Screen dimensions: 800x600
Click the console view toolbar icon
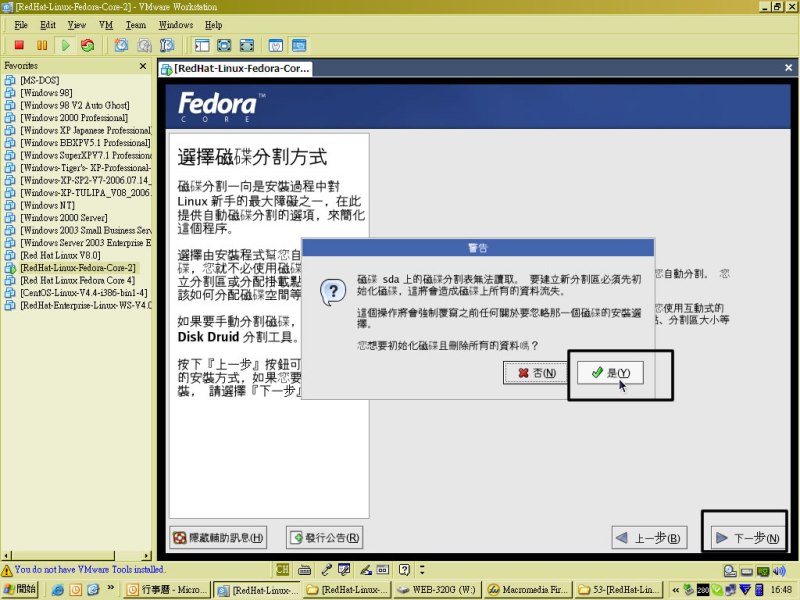299,45
